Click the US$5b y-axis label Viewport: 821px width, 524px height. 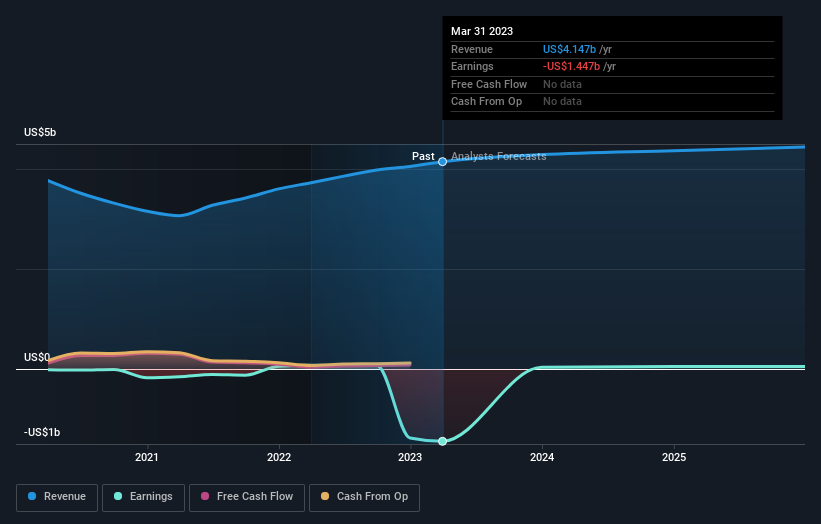tap(40, 132)
